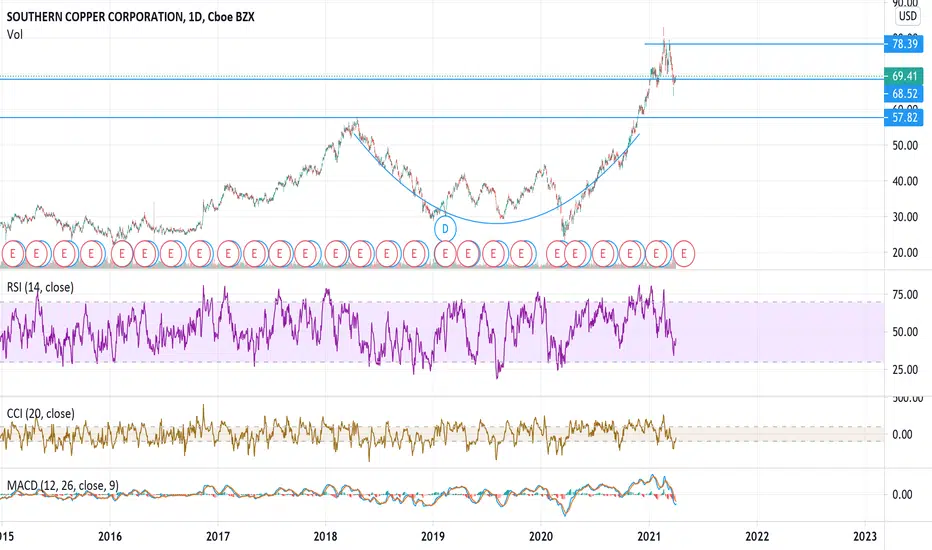
Task: Select the CCI (20, close) indicator label
Action: 40,413
